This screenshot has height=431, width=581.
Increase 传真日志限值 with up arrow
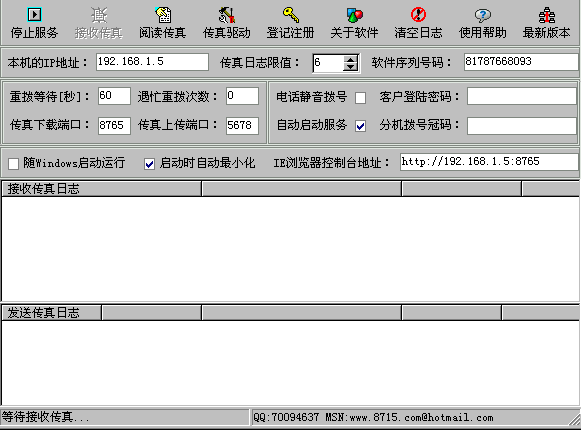(350, 59)
